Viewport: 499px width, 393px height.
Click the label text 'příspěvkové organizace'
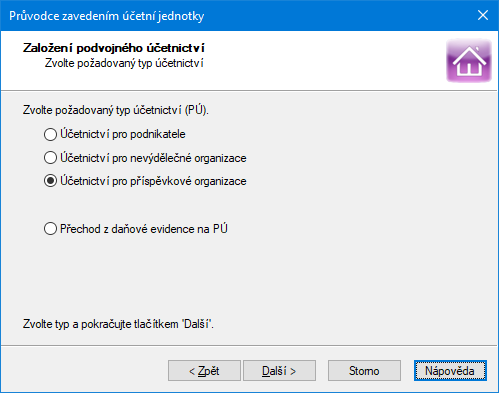[188, 181]
